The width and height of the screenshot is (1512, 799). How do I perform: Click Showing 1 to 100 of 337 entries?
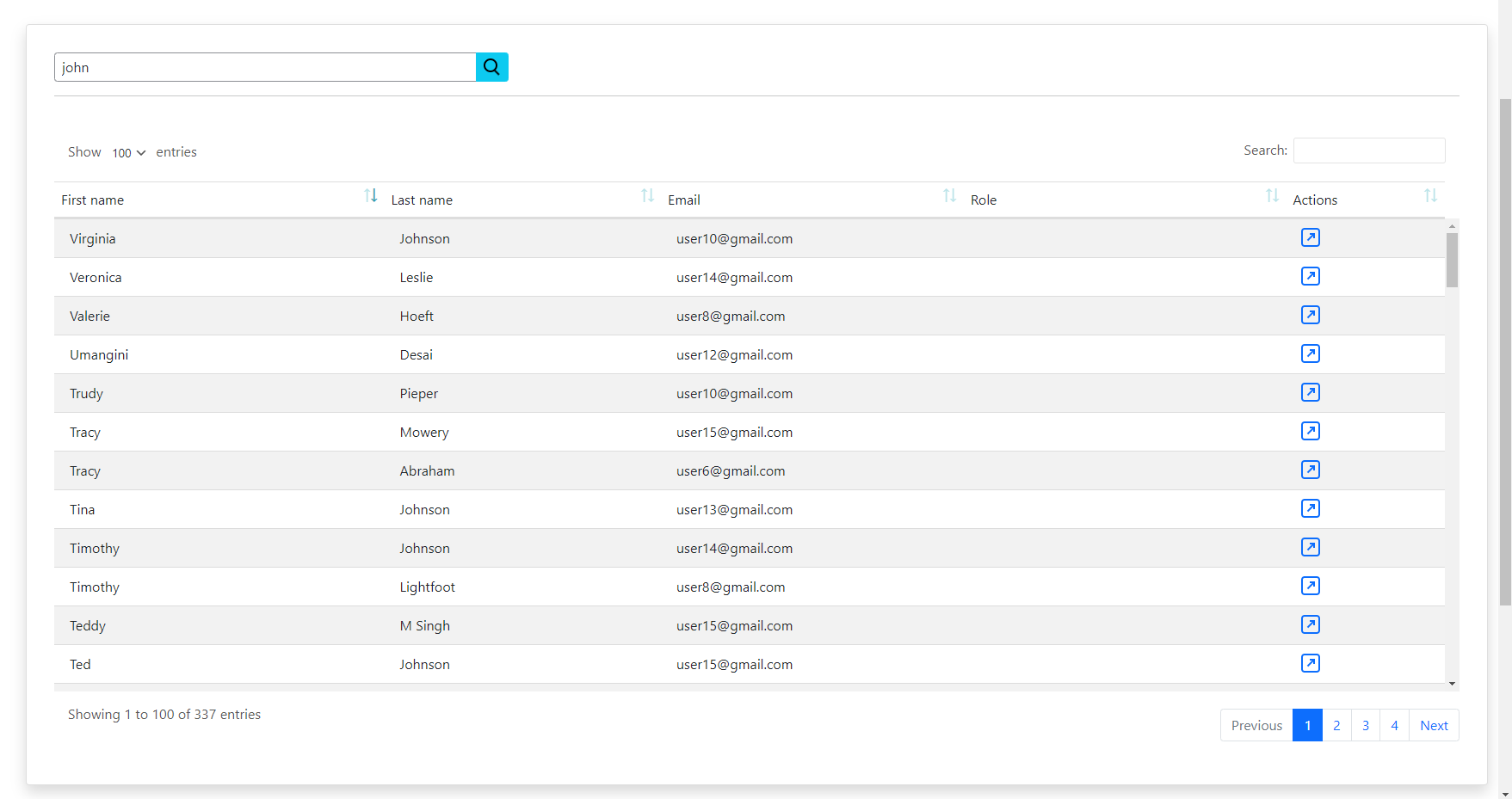[164, 714]
